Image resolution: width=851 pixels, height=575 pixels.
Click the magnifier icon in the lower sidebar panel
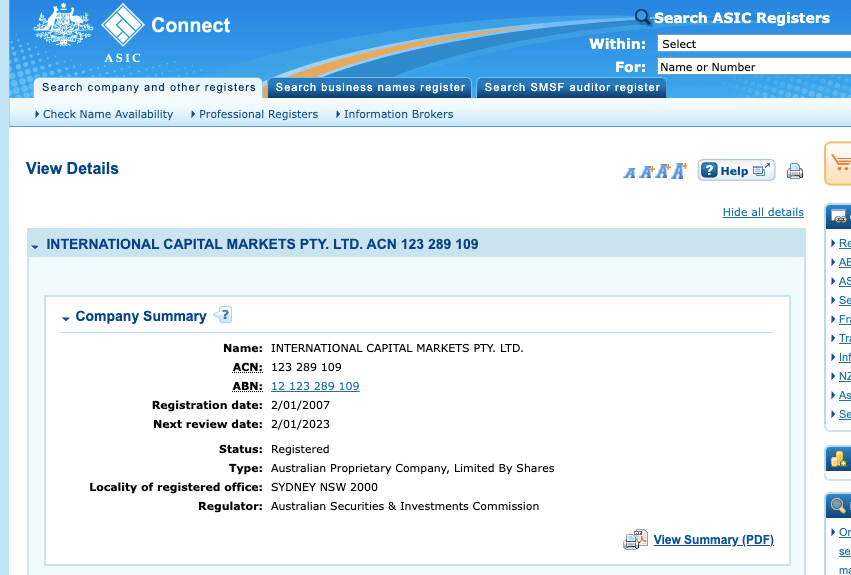pyautogui.click(x=839, y=506)
